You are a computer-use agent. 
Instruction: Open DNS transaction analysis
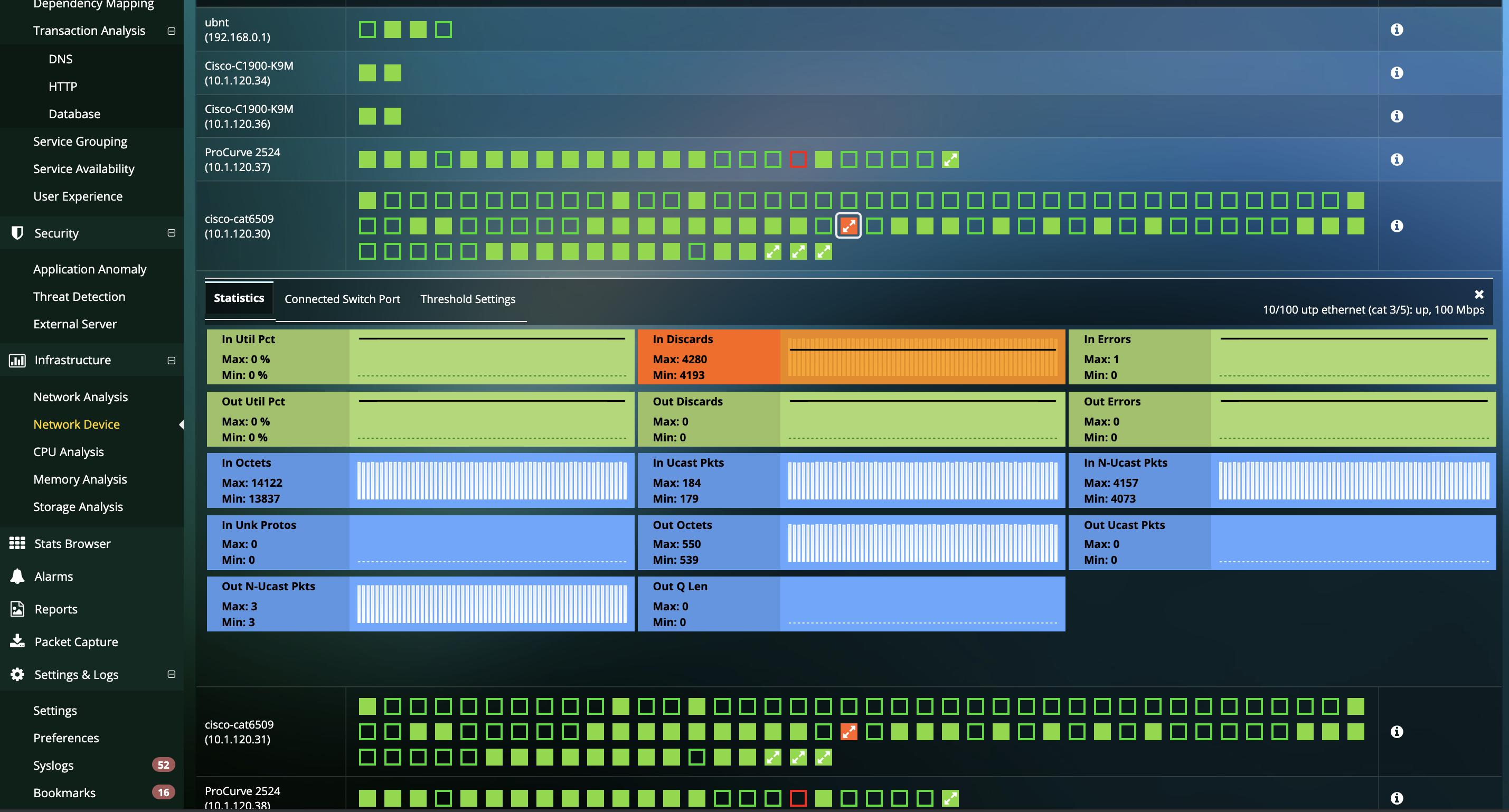60,59
